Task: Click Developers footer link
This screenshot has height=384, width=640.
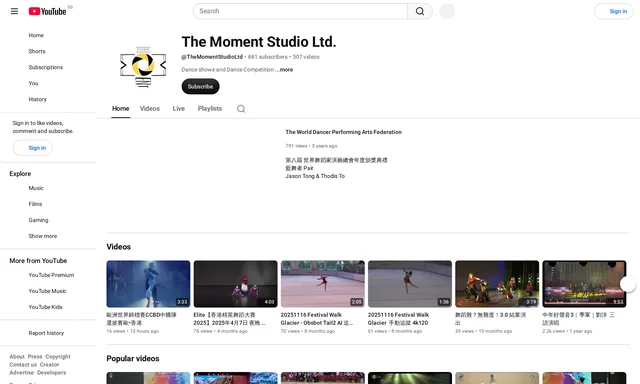Action: pos(51,373)
